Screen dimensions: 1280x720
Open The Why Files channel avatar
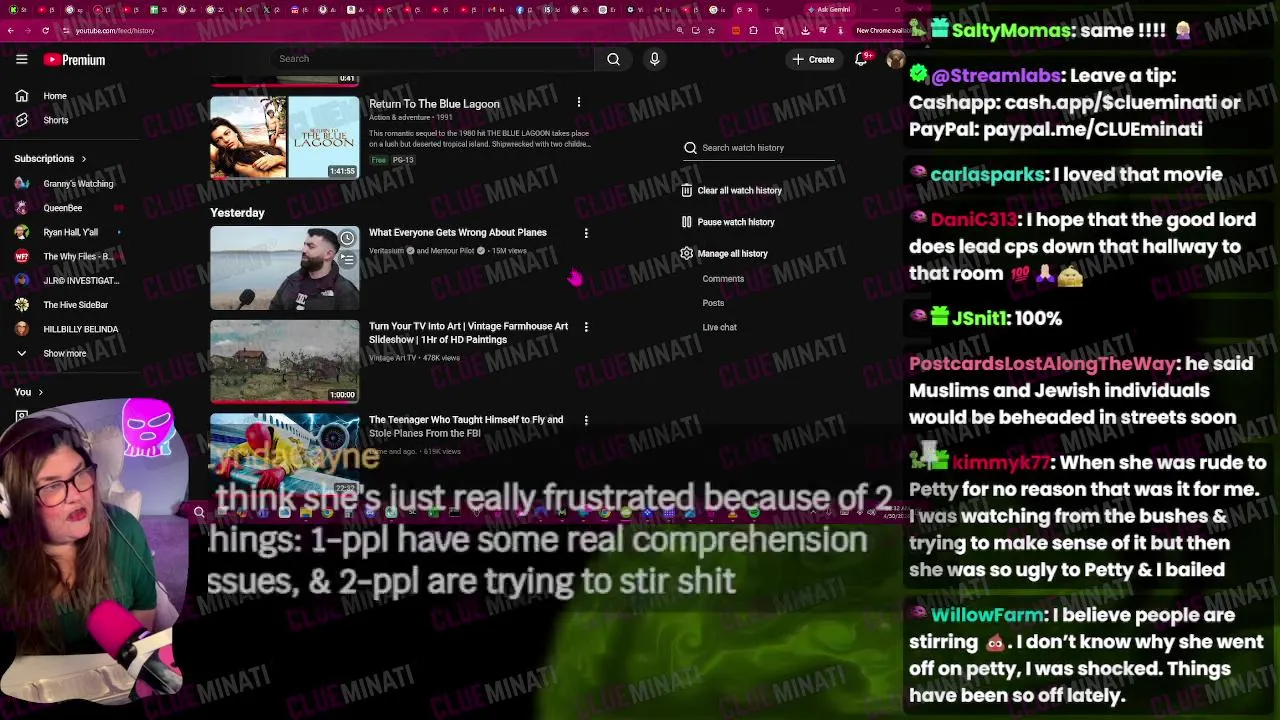tap(22, 256)
